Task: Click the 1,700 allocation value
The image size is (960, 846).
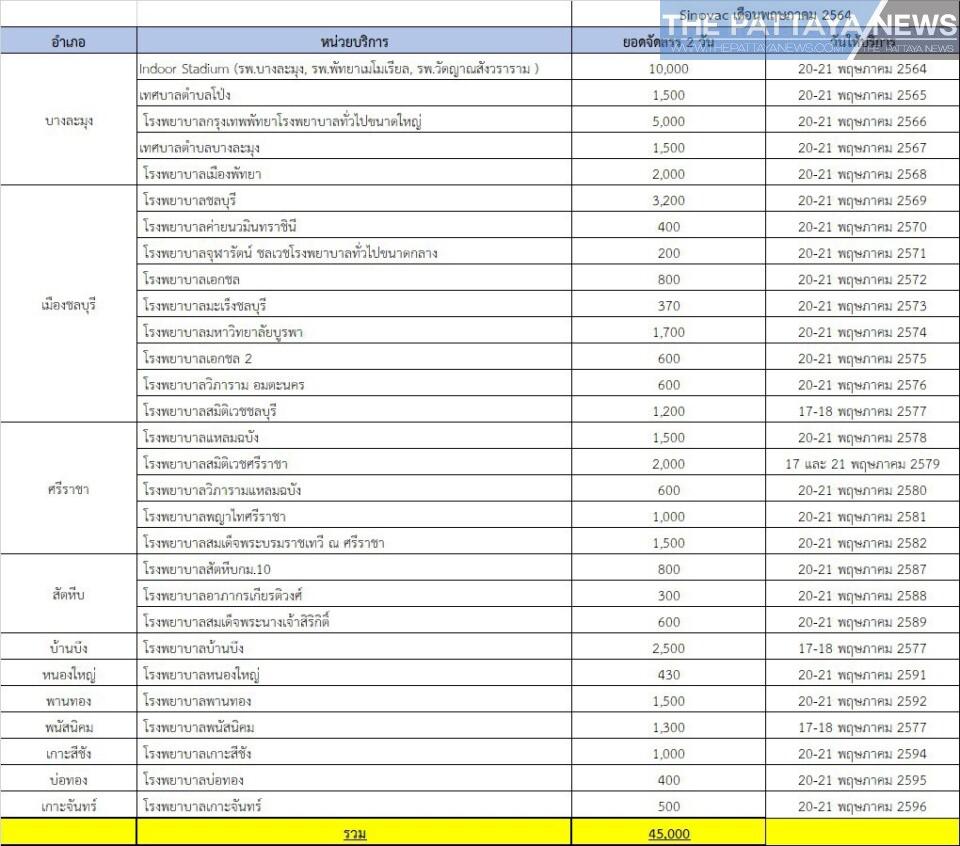Action: click(x=669, y=332)
